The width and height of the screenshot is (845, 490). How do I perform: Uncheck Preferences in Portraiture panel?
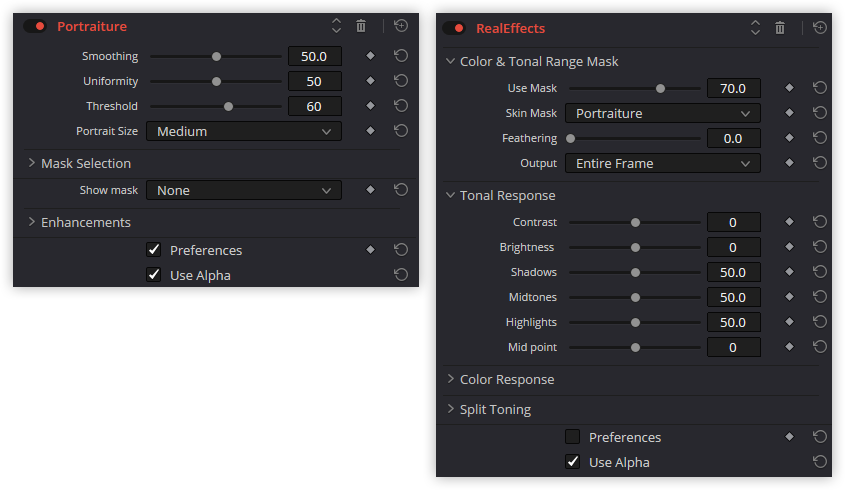coord(154,250)
